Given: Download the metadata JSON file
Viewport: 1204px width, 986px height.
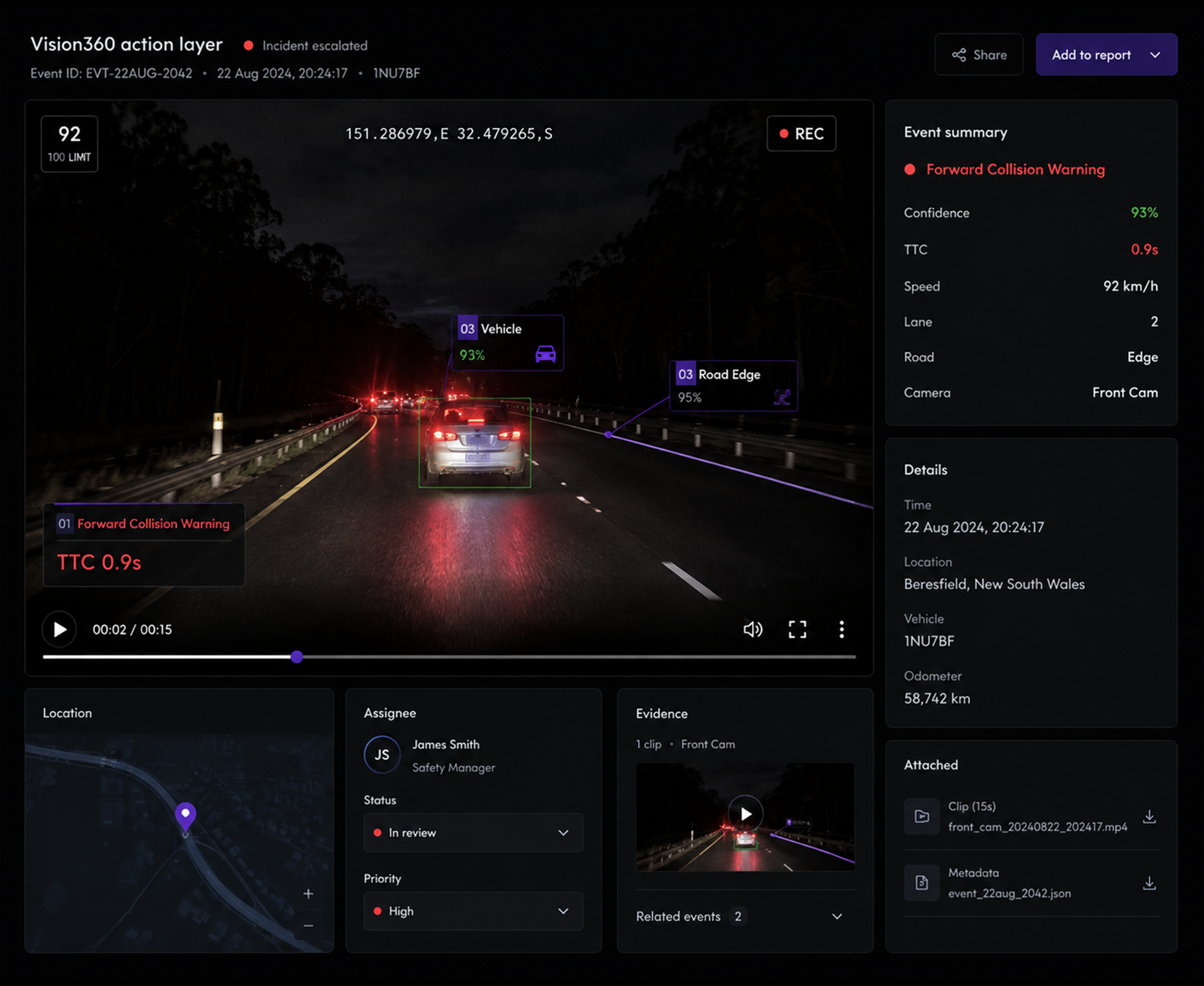Looking at the screenshot, I should [x=1149, y=883].
